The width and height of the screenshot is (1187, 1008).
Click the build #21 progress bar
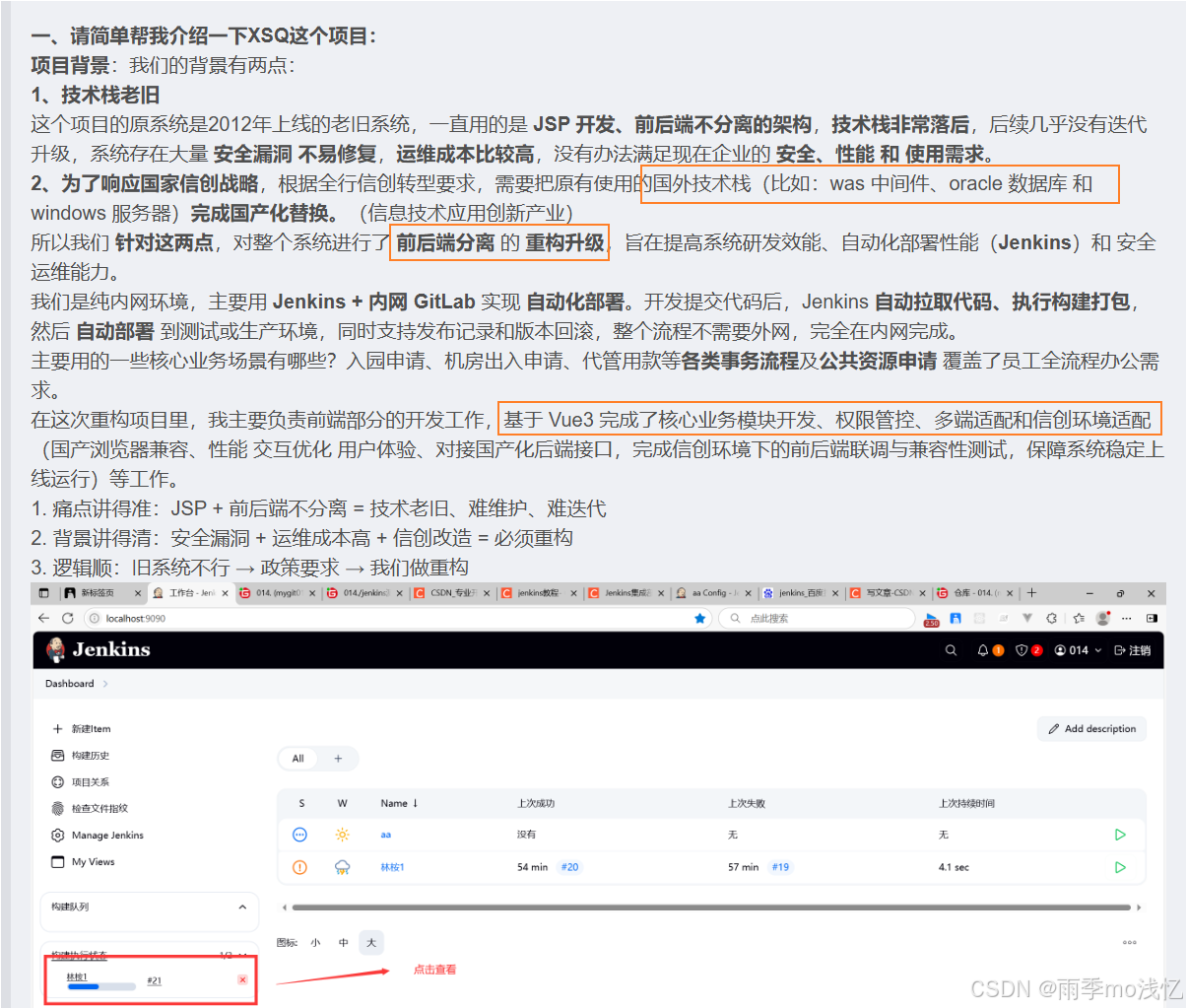click(100, 985)
